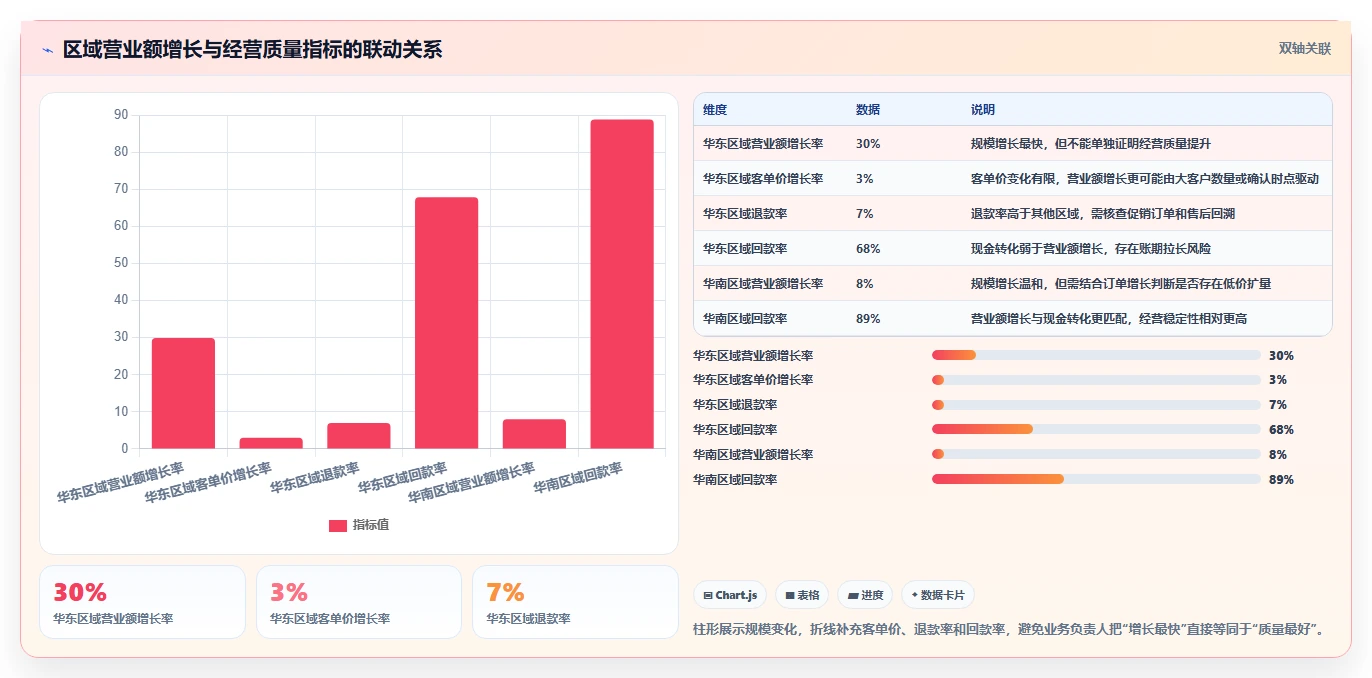Click table row cell 华东区域客单价增长率
Viewport: 1372px width, 678px height.
[x=763, y=179]
